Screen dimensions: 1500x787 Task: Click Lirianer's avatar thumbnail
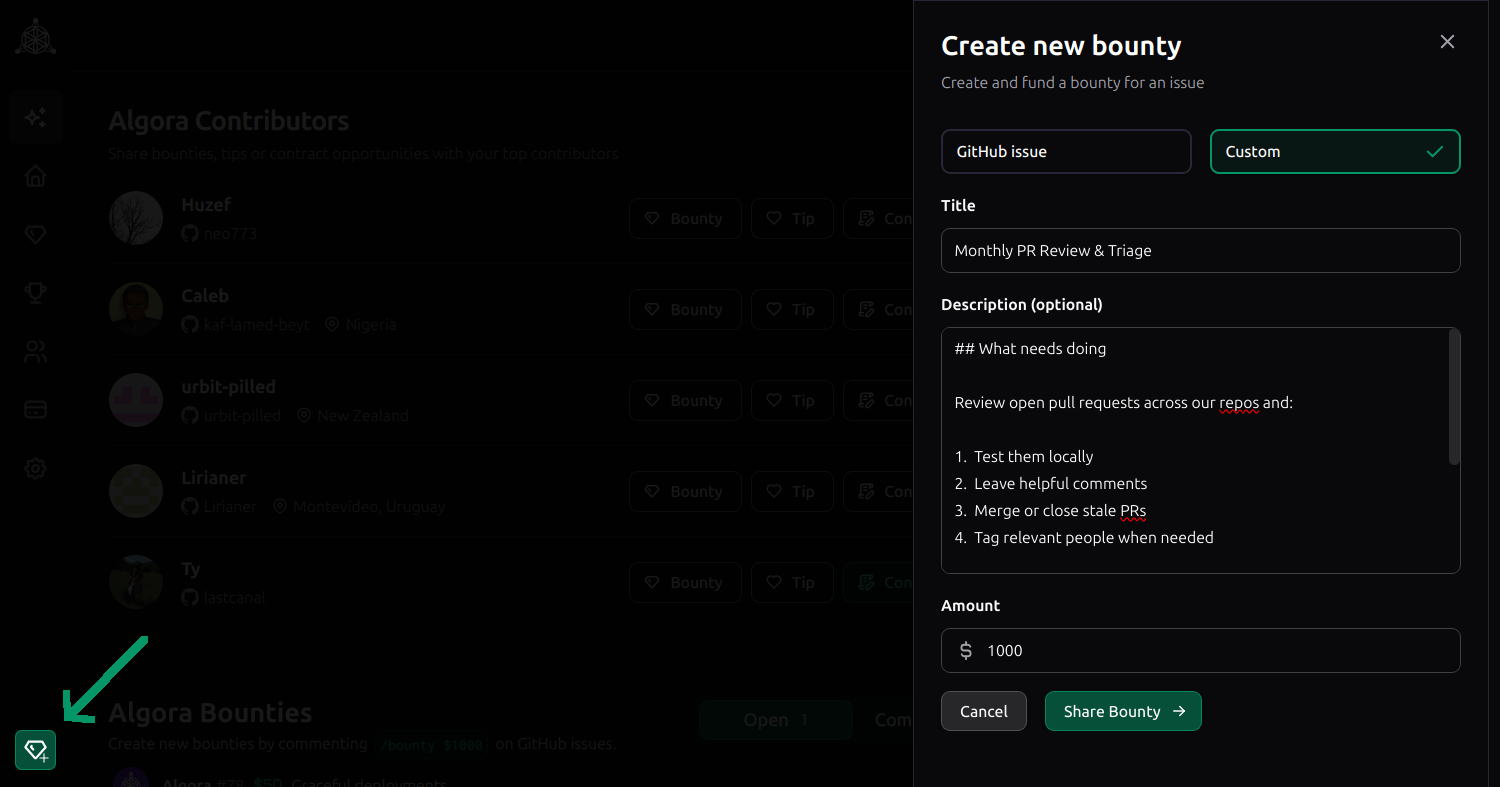(x=136, y=491)
